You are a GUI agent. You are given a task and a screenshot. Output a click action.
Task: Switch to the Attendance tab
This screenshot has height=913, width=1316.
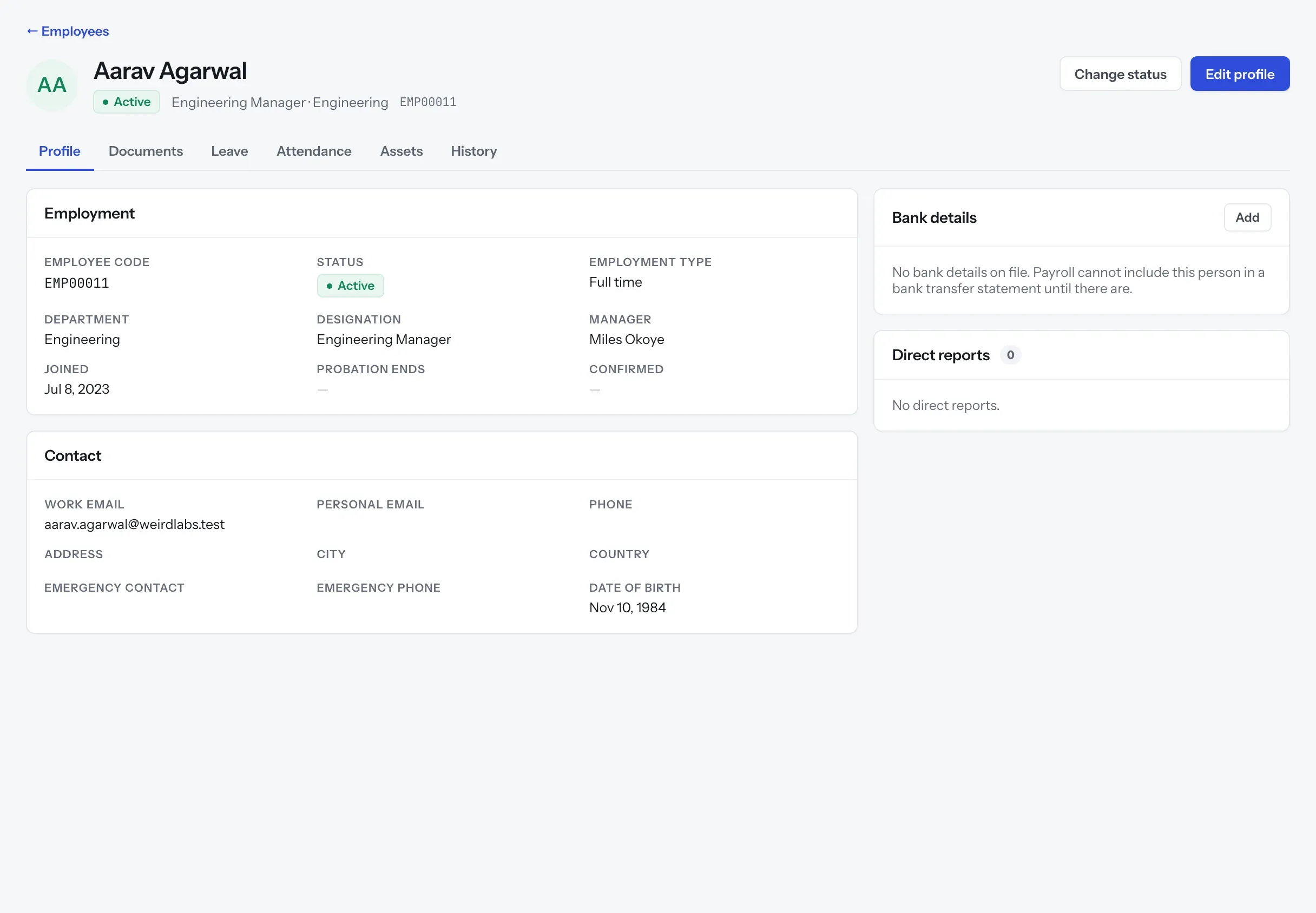[x=314, y=151]
